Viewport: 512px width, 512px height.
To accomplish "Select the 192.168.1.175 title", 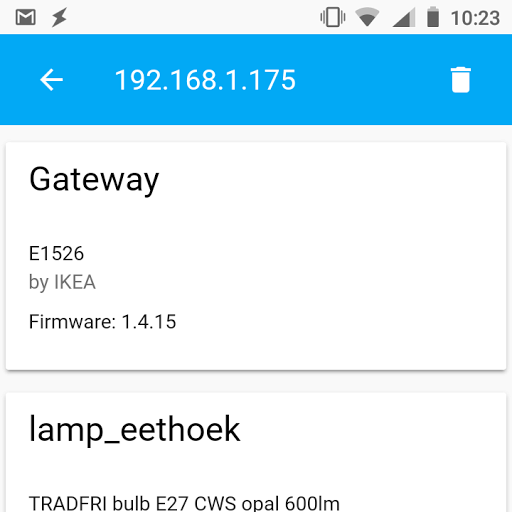I will (205, 80).
